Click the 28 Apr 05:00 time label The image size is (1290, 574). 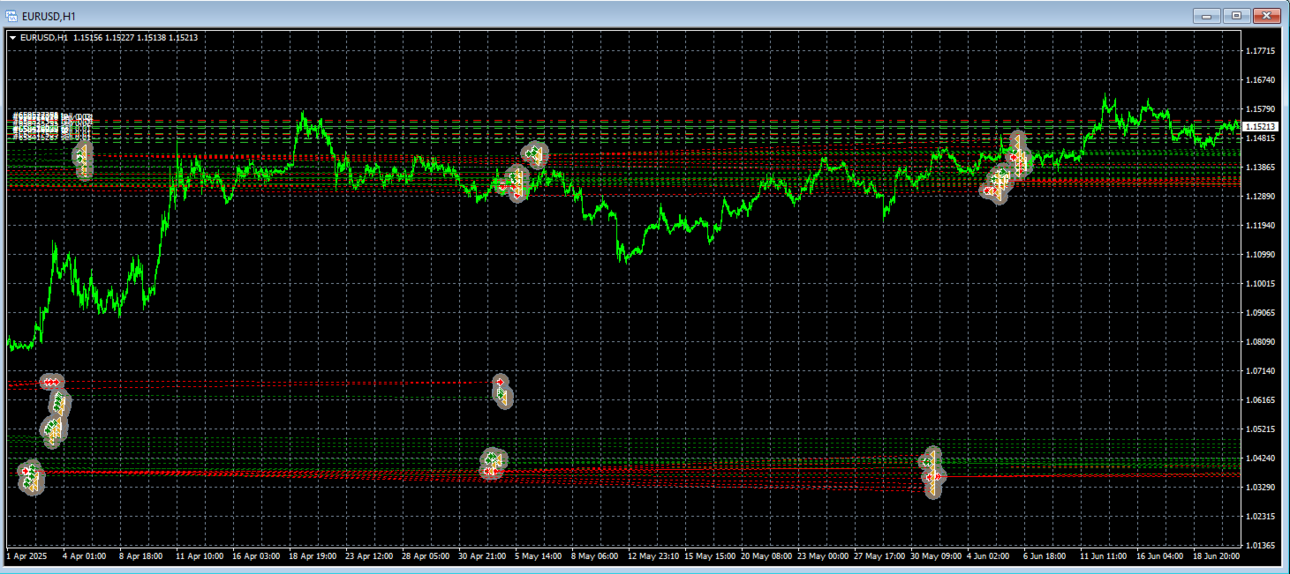426,555
